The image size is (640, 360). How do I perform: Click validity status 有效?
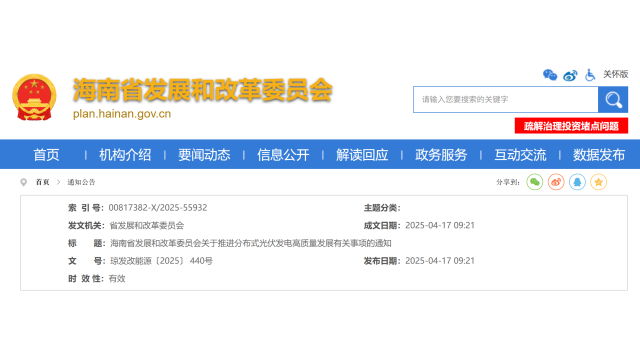point(117,279)
